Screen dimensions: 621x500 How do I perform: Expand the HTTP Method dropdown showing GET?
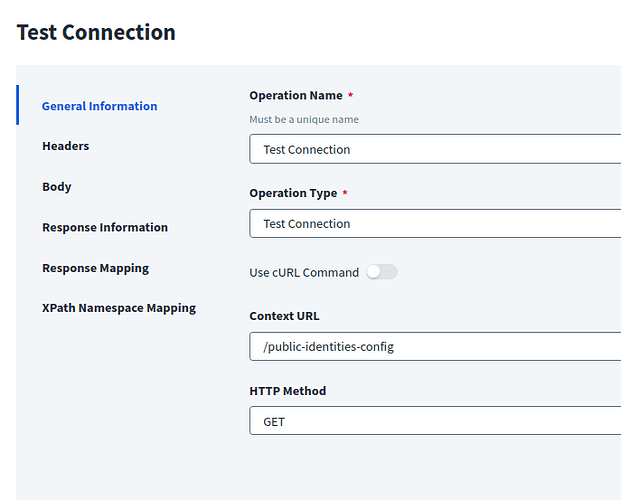[434, 422]
